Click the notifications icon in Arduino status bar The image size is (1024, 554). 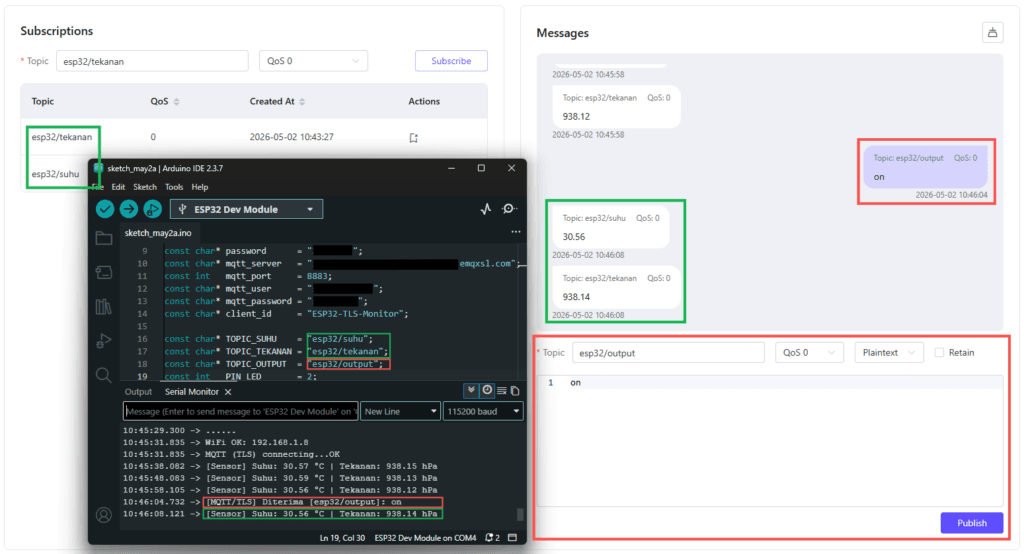coord(492,538)
